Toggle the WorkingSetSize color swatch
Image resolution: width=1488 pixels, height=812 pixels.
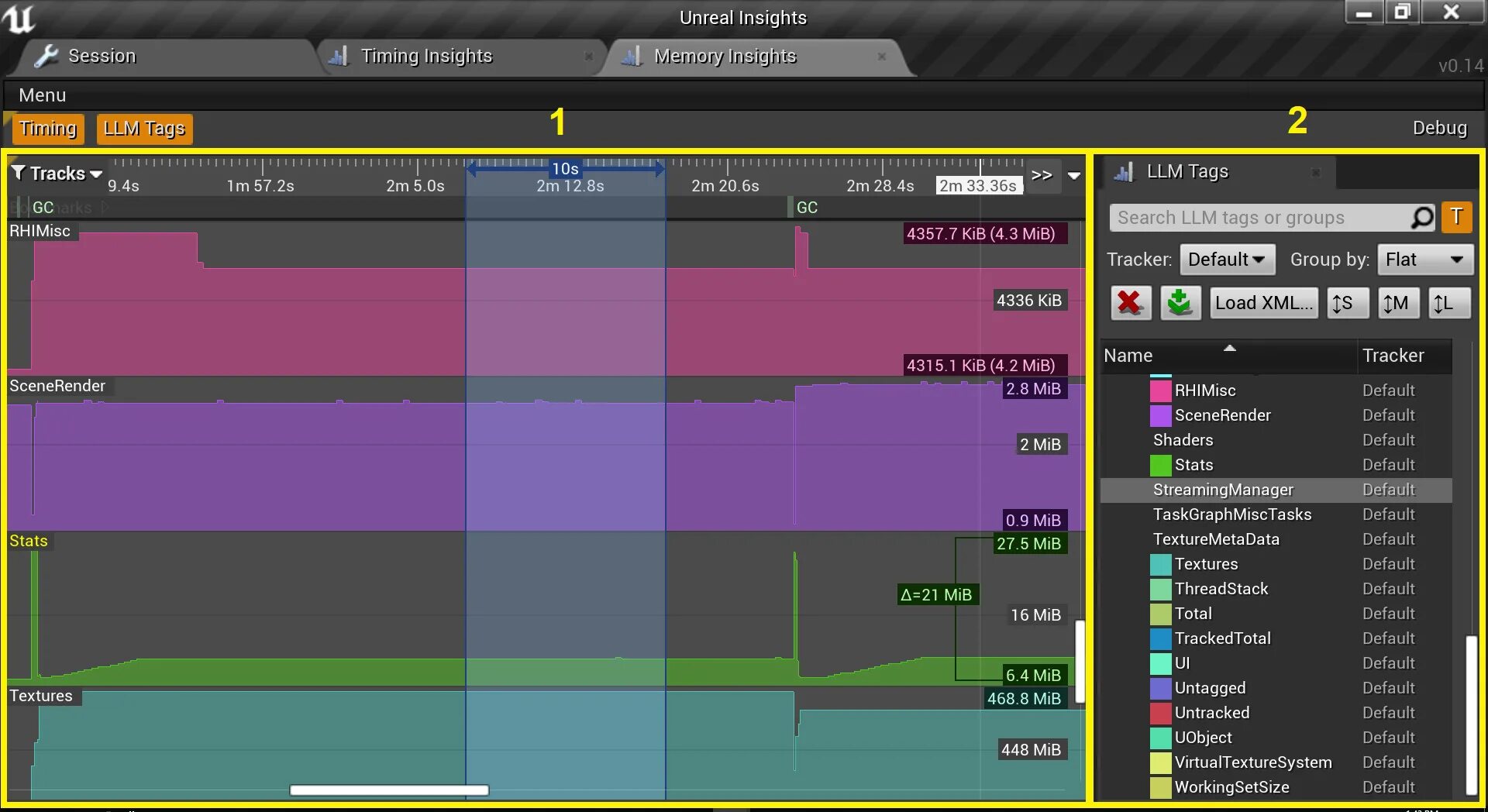click(x=1160, y=787)
